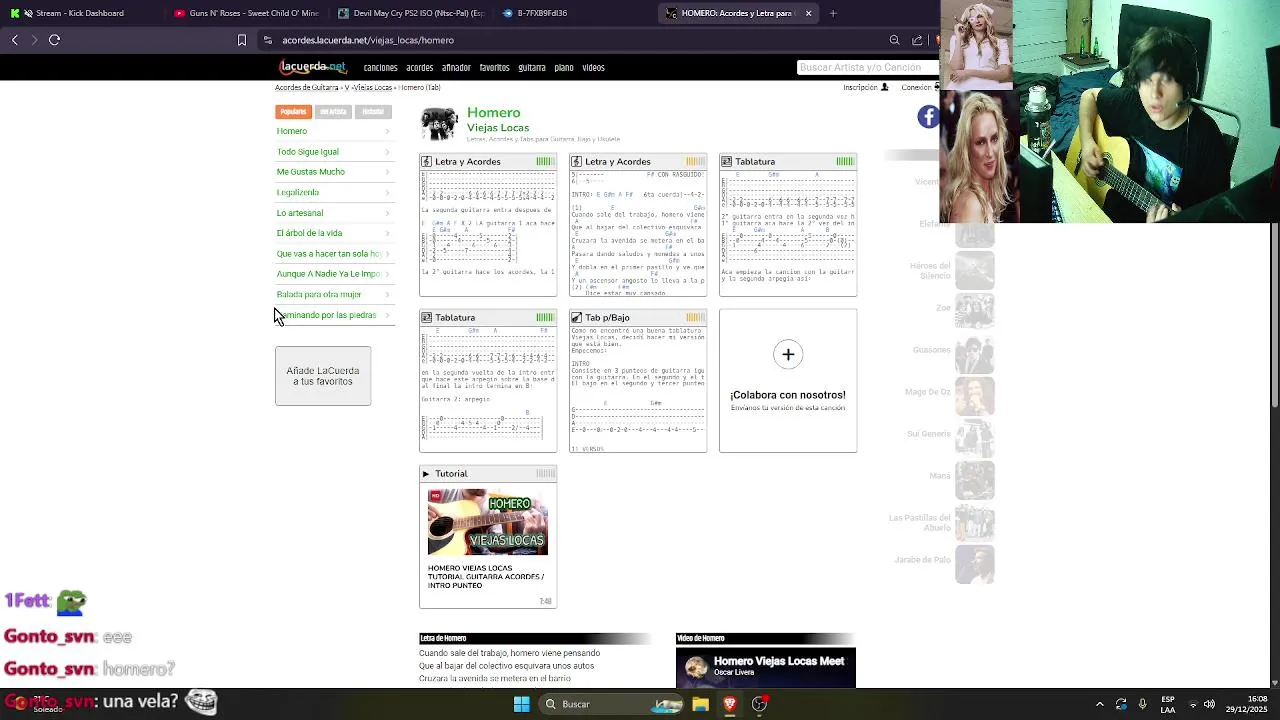Click the Viejas Locas band photo icon
This screenshot has height=720, width=1280.
pyautogui.click(x=439, y=124)
